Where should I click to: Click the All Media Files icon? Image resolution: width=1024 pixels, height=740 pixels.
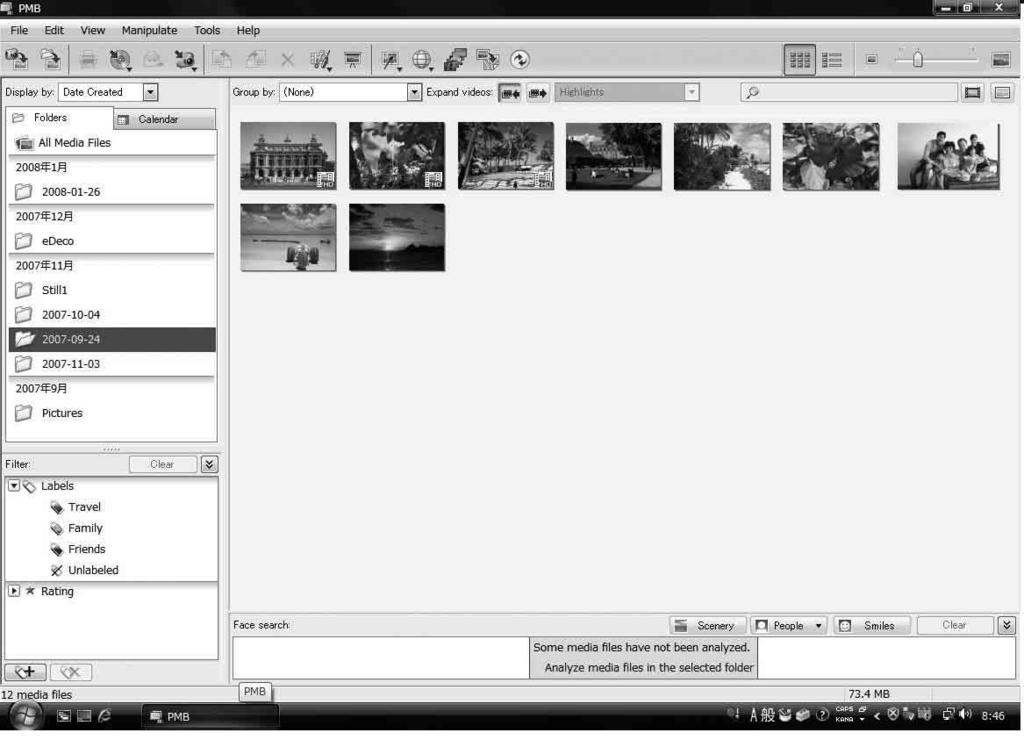coord(24,142)
